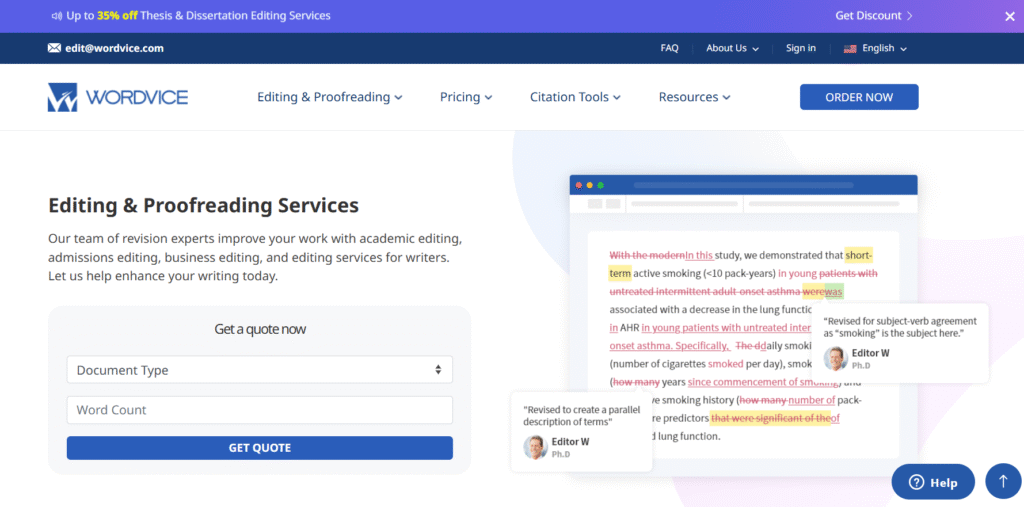Screen dimensions: 1024x507
Task: Click the Editing & Proofreading Services heading
Action: click(x=204, y=205)
